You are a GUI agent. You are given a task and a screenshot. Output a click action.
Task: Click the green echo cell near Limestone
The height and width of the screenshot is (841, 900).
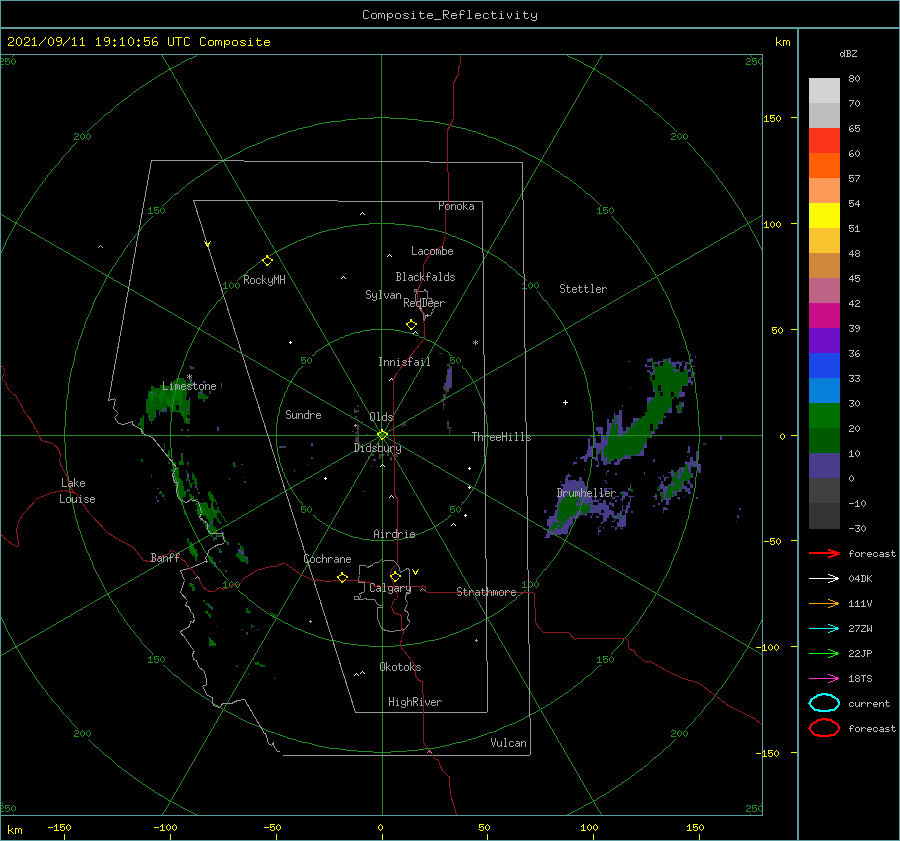click(x=166, y=402)
